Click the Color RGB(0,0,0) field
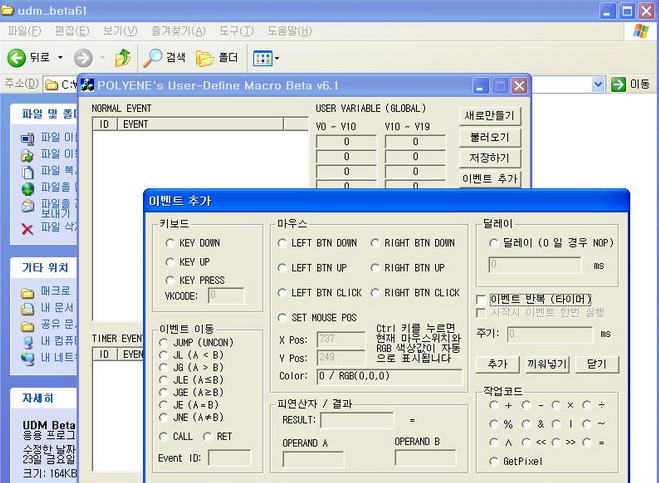Screen dimensions: 659x483 click(x=389, y=376)
